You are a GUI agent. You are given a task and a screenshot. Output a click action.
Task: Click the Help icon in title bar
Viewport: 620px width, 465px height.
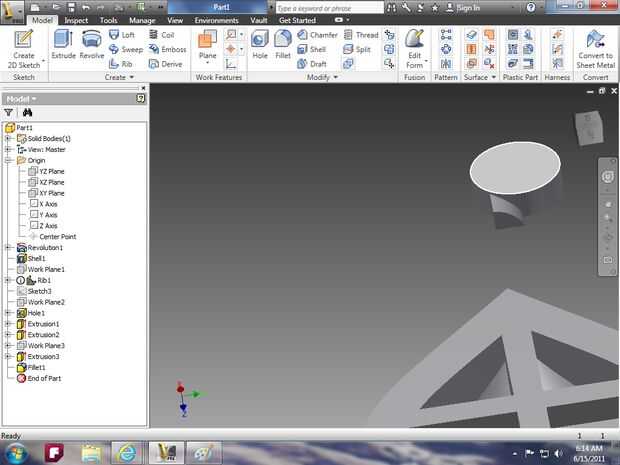[531, 8]
